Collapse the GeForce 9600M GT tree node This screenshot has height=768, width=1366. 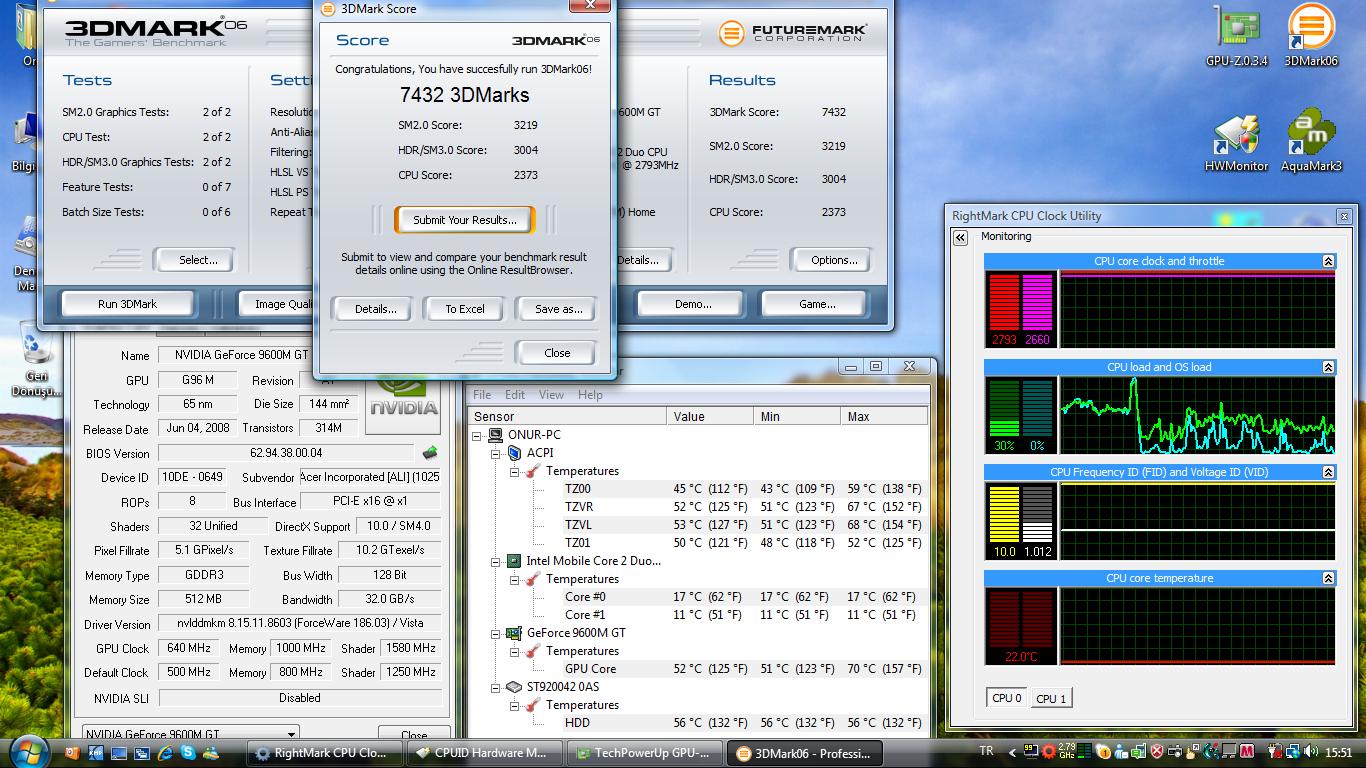pos(495,633)
